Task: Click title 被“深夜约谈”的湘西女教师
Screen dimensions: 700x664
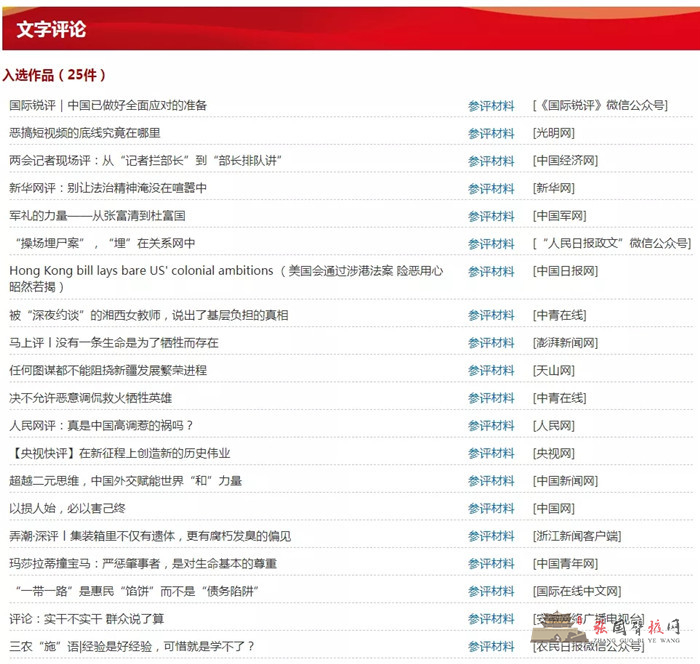Action: click(x=149, y=315)
